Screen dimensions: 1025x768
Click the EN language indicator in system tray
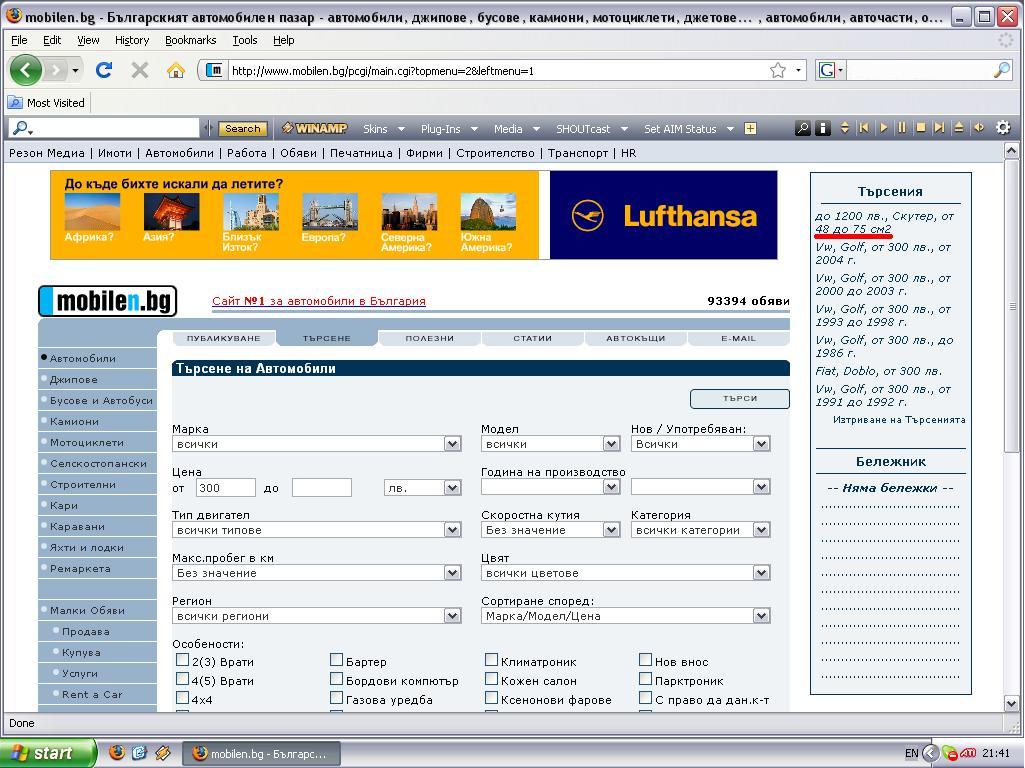911,753
